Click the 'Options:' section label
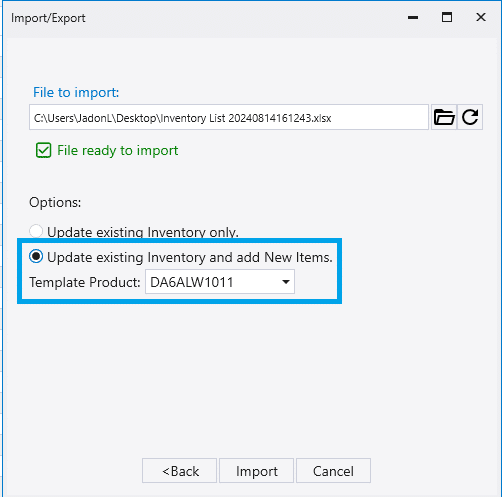The width and height of the screenshot is (502, 497). coord(55,202)
